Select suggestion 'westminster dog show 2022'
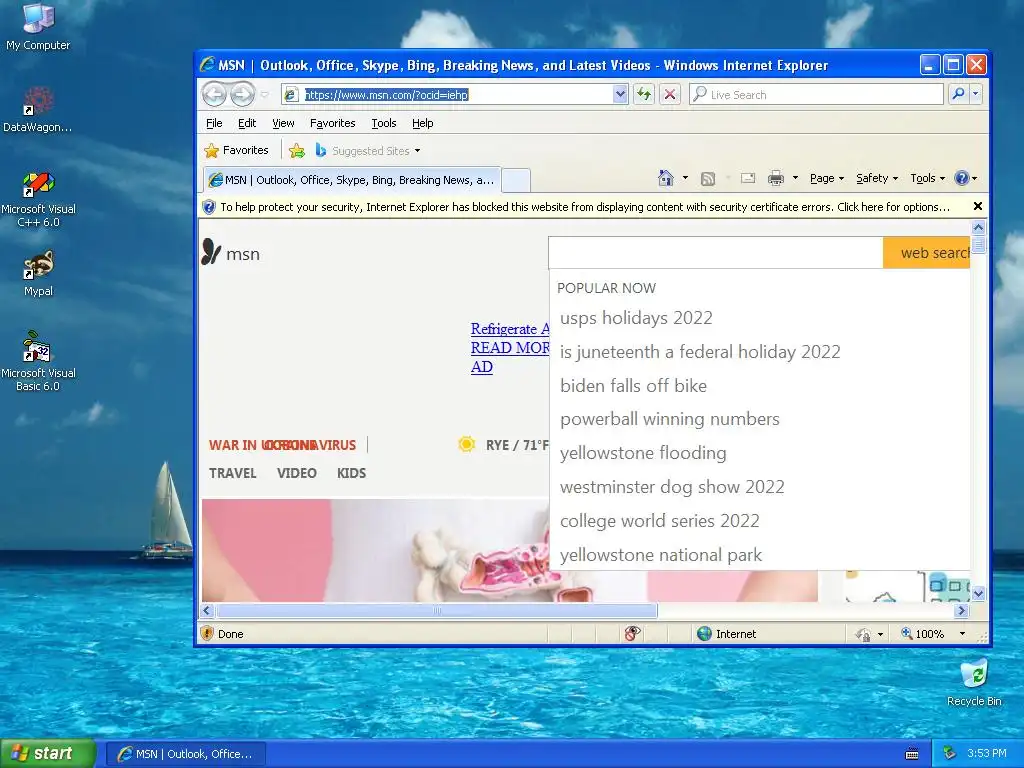Image resolution: width=1024 pixels, height=768 pixels. (672, 487)
